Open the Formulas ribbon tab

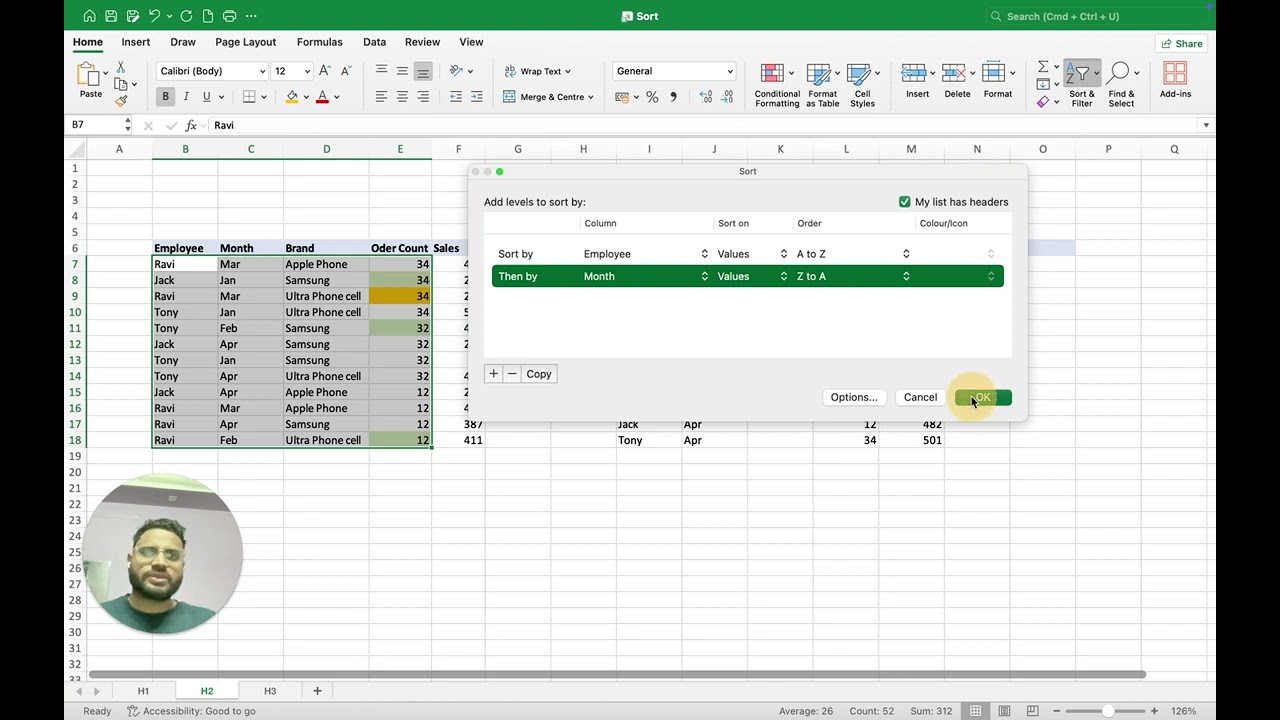[x=319, y=42]
